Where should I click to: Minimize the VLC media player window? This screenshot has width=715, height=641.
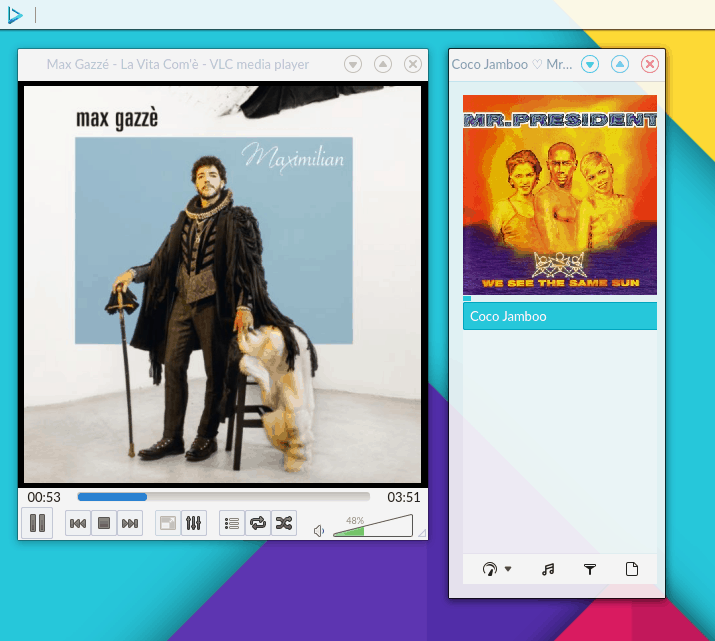coord(353,64)
